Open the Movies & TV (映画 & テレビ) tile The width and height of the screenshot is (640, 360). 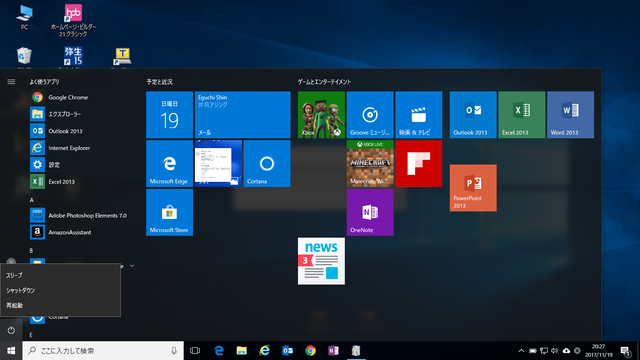click(x=419, y=115)
